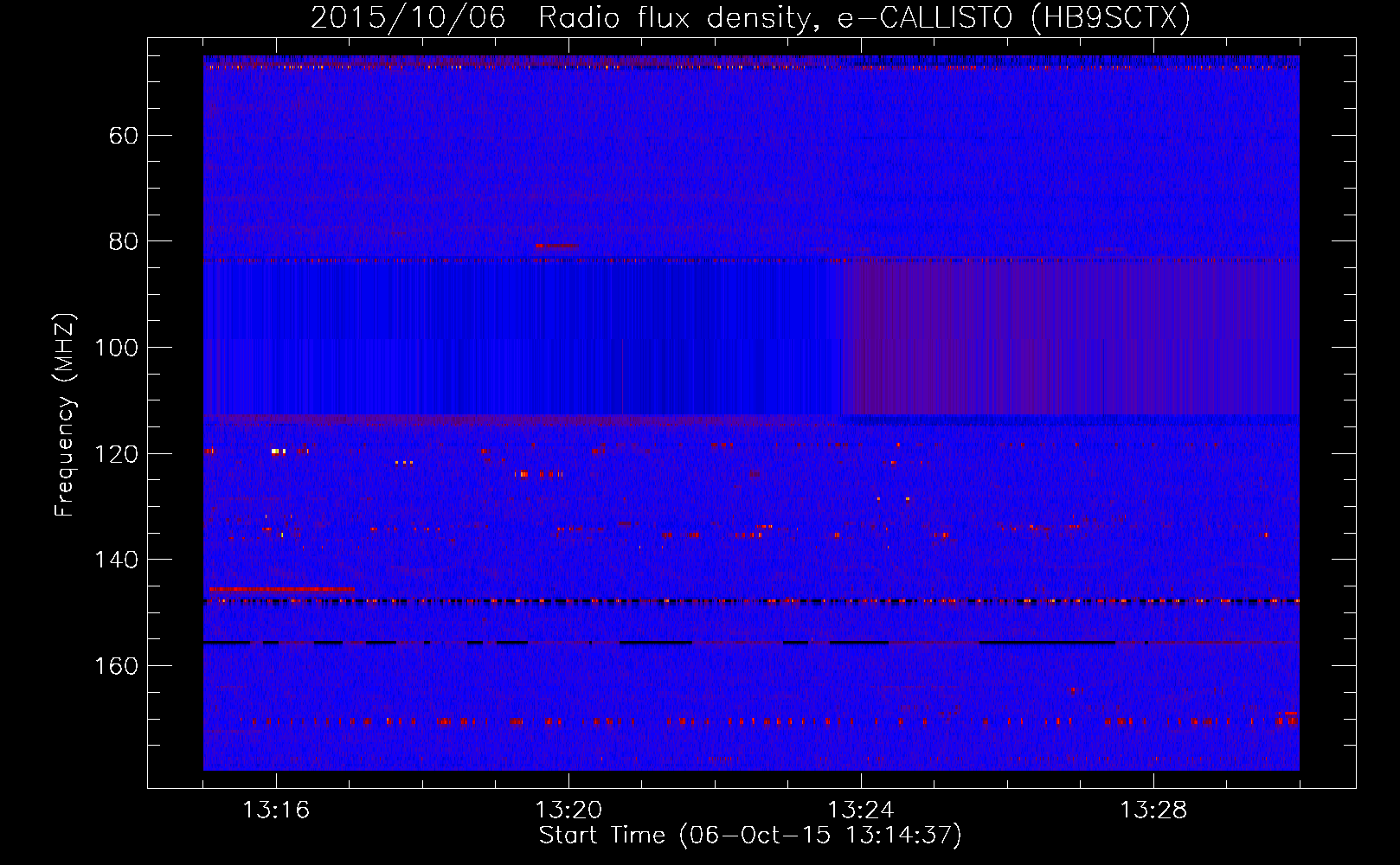Click the short red bar near 81 MHz
The height and width of the screenshot is (865, 1400).
click(x=556, y=246)
